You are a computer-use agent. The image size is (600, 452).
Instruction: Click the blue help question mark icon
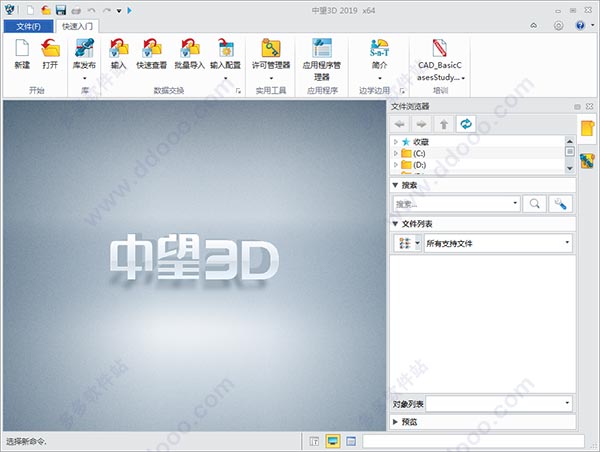[x=580, y=25]
